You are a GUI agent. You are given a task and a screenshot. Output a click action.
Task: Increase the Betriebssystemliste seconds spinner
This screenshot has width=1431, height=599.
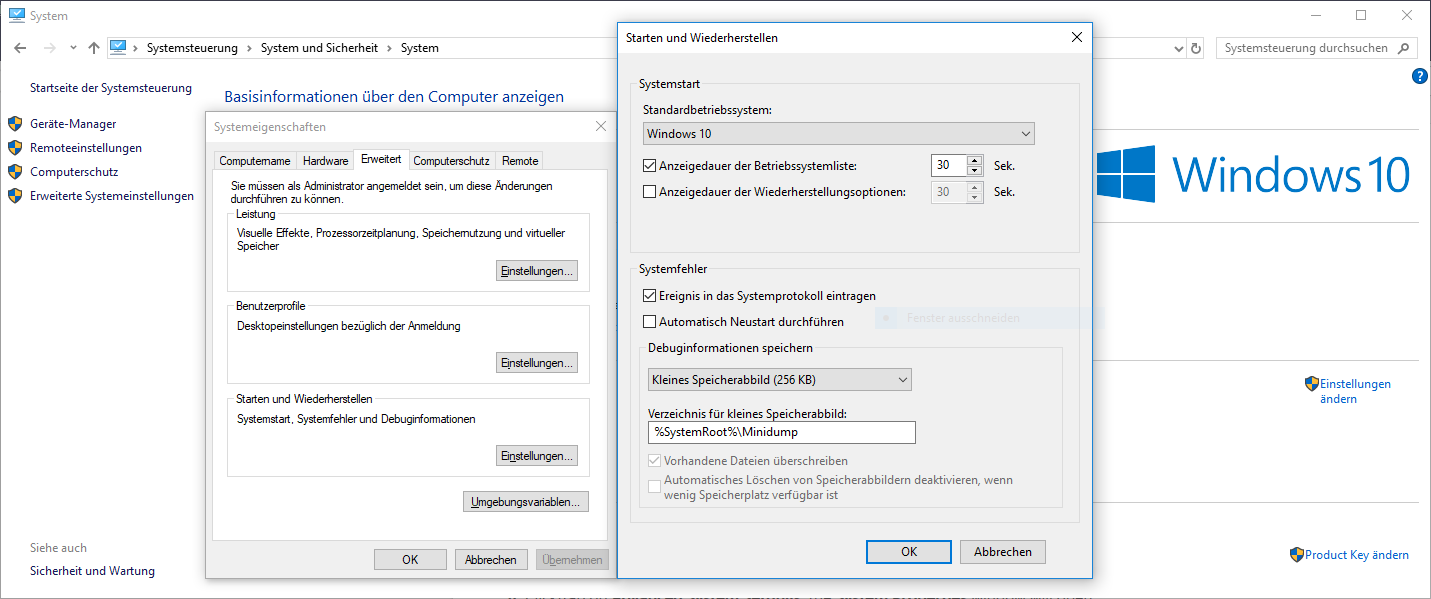click(975, 160)
